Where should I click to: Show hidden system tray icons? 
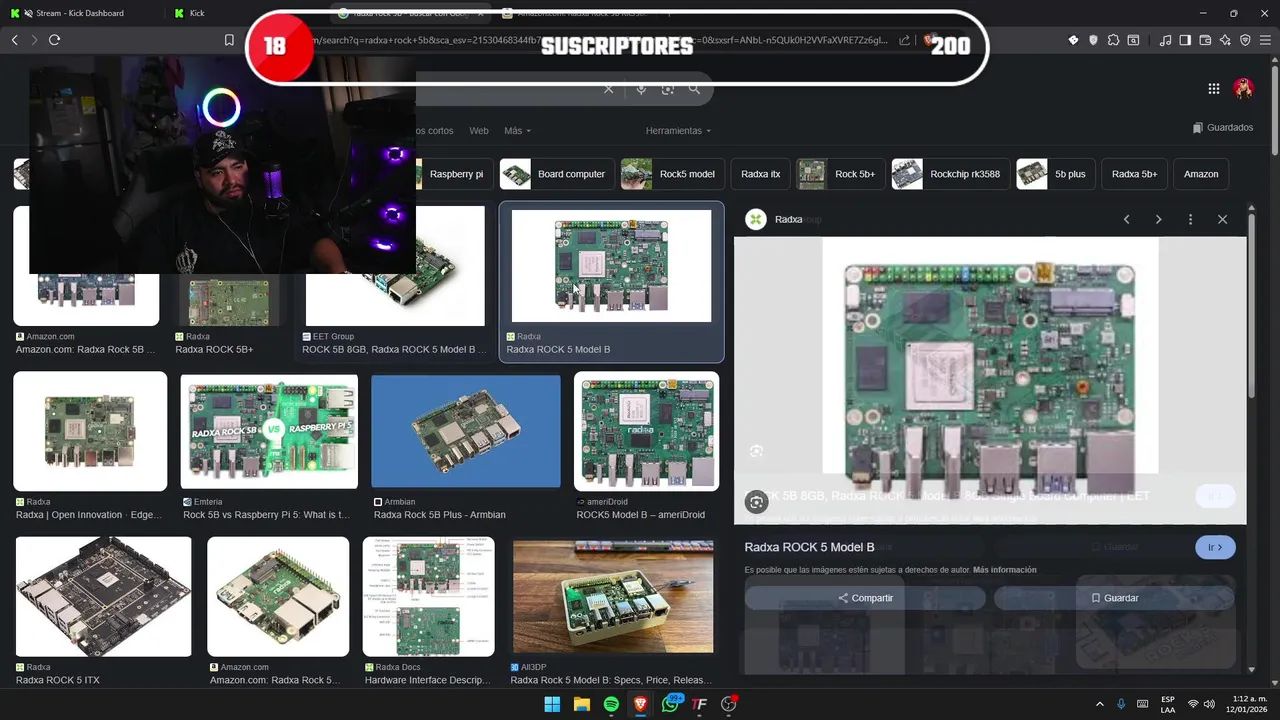1100,704
